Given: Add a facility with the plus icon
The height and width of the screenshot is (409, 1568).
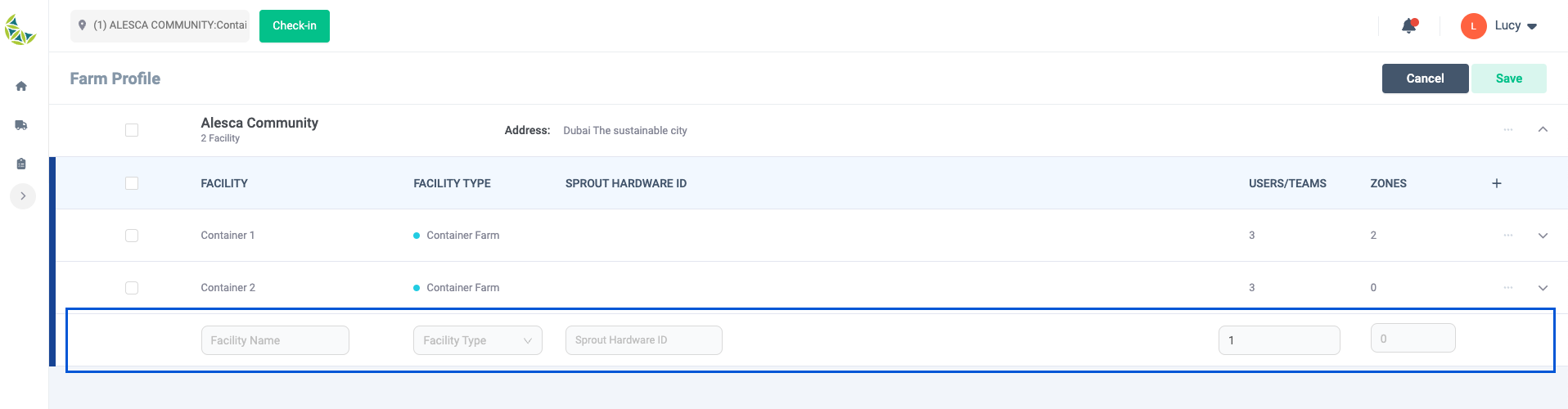Looking at the screenshot, I should (x=1497, y=183).
